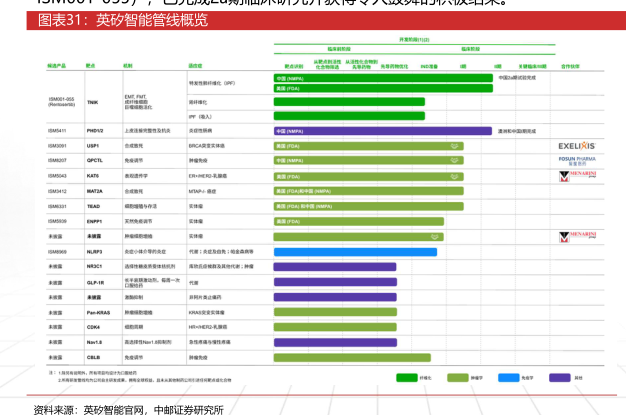Click the ISM5411 product name
The height and width of the screenshot is (415, 626).
(57, 131)
